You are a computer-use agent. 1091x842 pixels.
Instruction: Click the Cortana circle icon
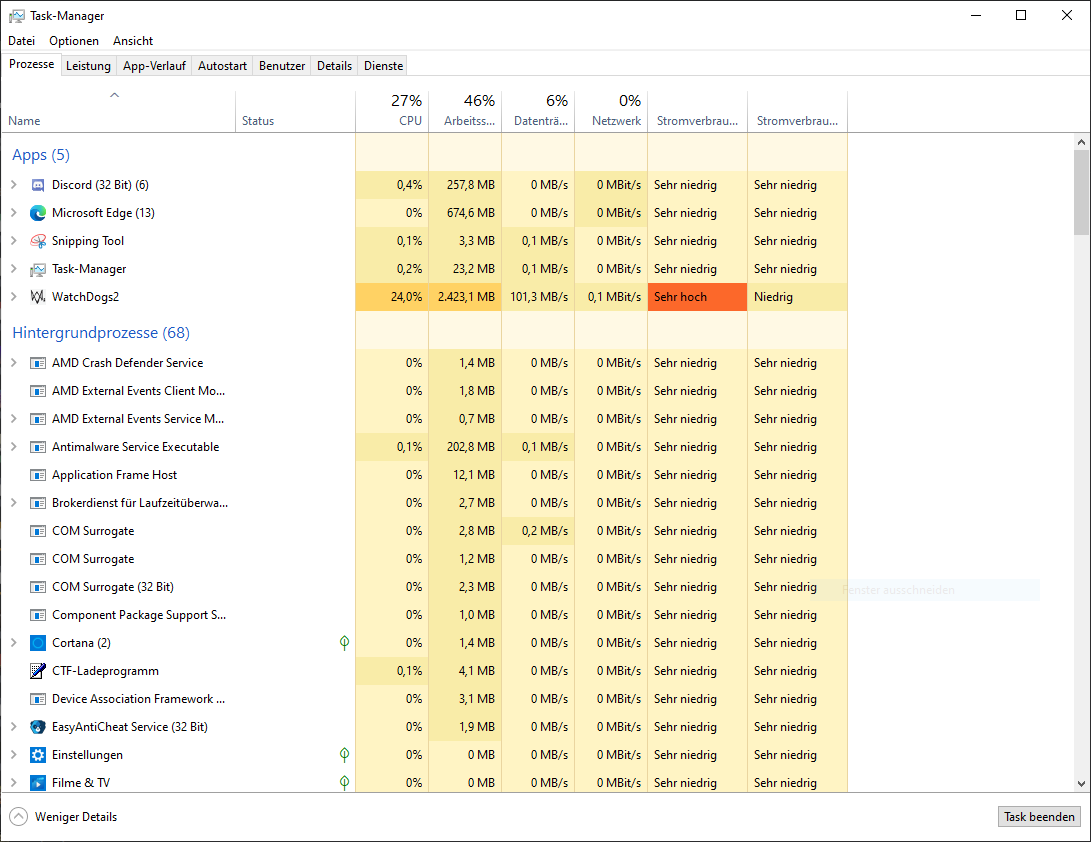(x=38, y=642)
